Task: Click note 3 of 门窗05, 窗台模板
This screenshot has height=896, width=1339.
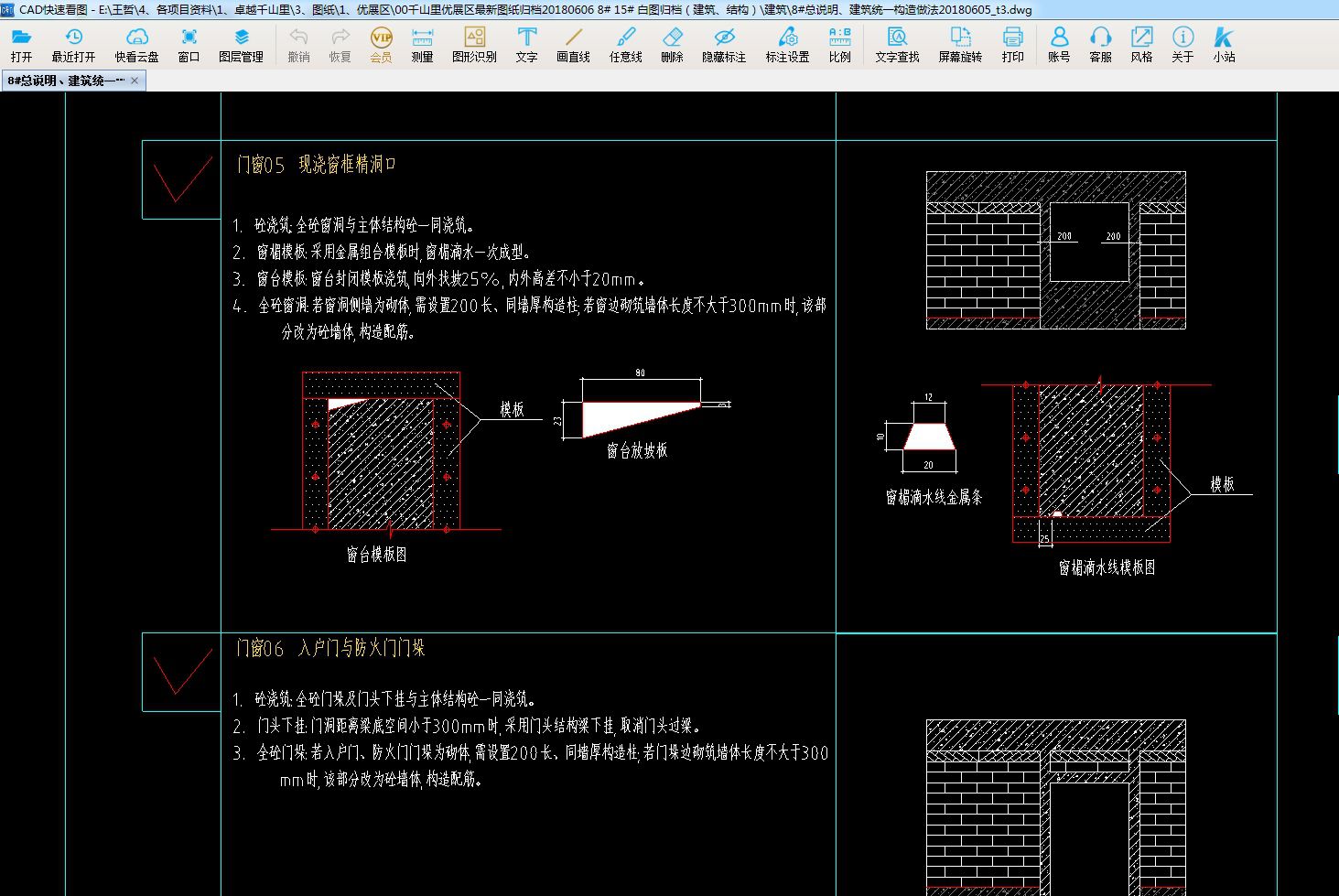Action: click(x=439, y=279)
